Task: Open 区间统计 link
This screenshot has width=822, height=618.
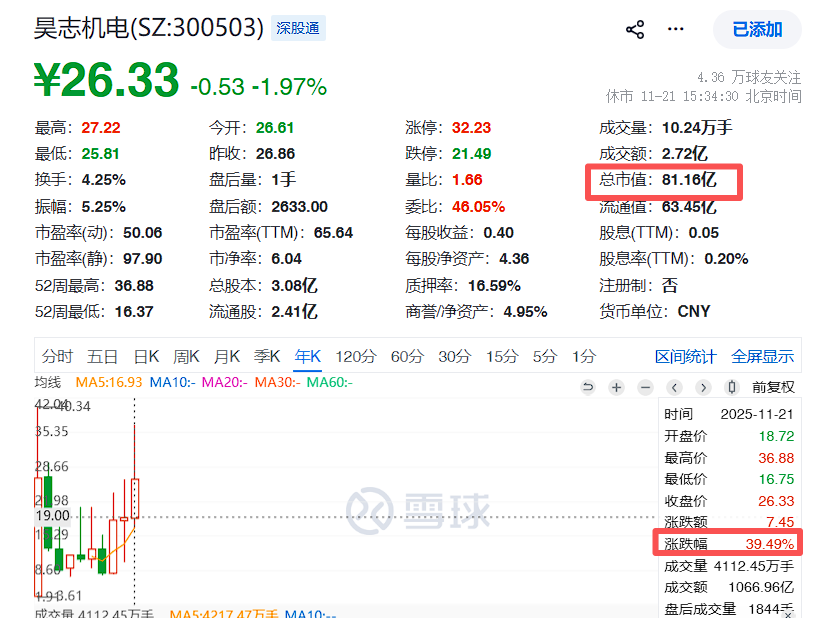Action: point(686,357)
